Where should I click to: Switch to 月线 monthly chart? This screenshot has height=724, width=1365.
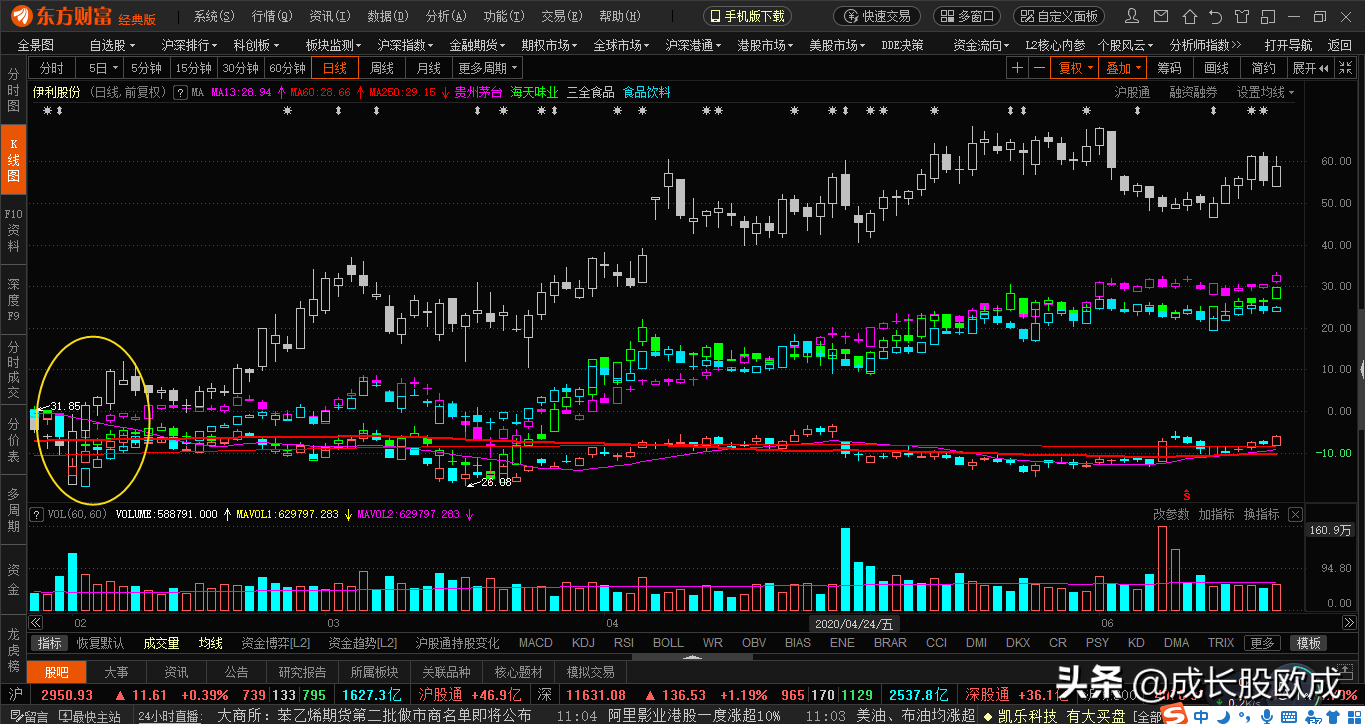pyautogui.click(x=428, y=68)
